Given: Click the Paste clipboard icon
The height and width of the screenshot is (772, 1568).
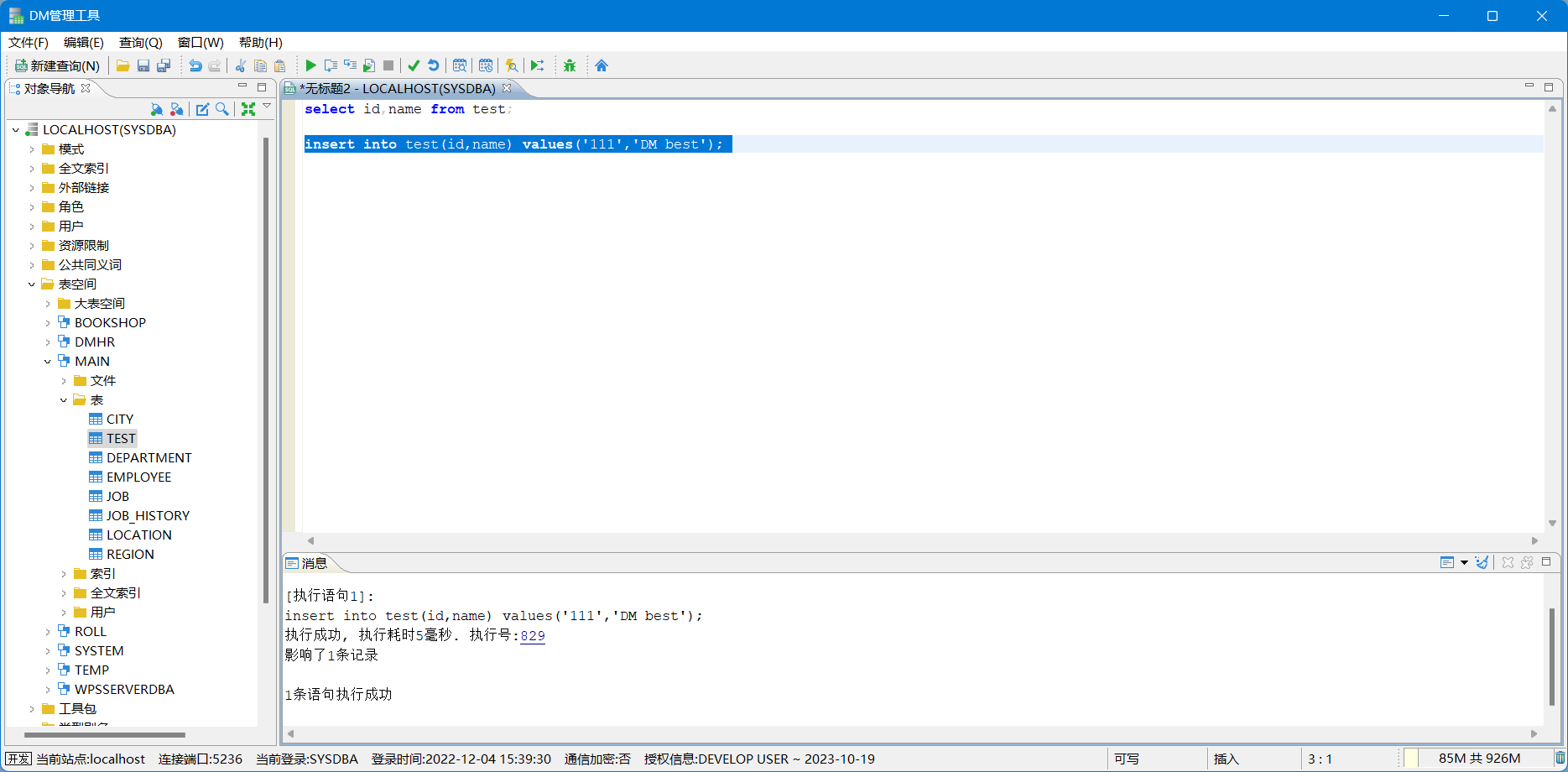Looking at the screenshot, I should tap(280, 65).
